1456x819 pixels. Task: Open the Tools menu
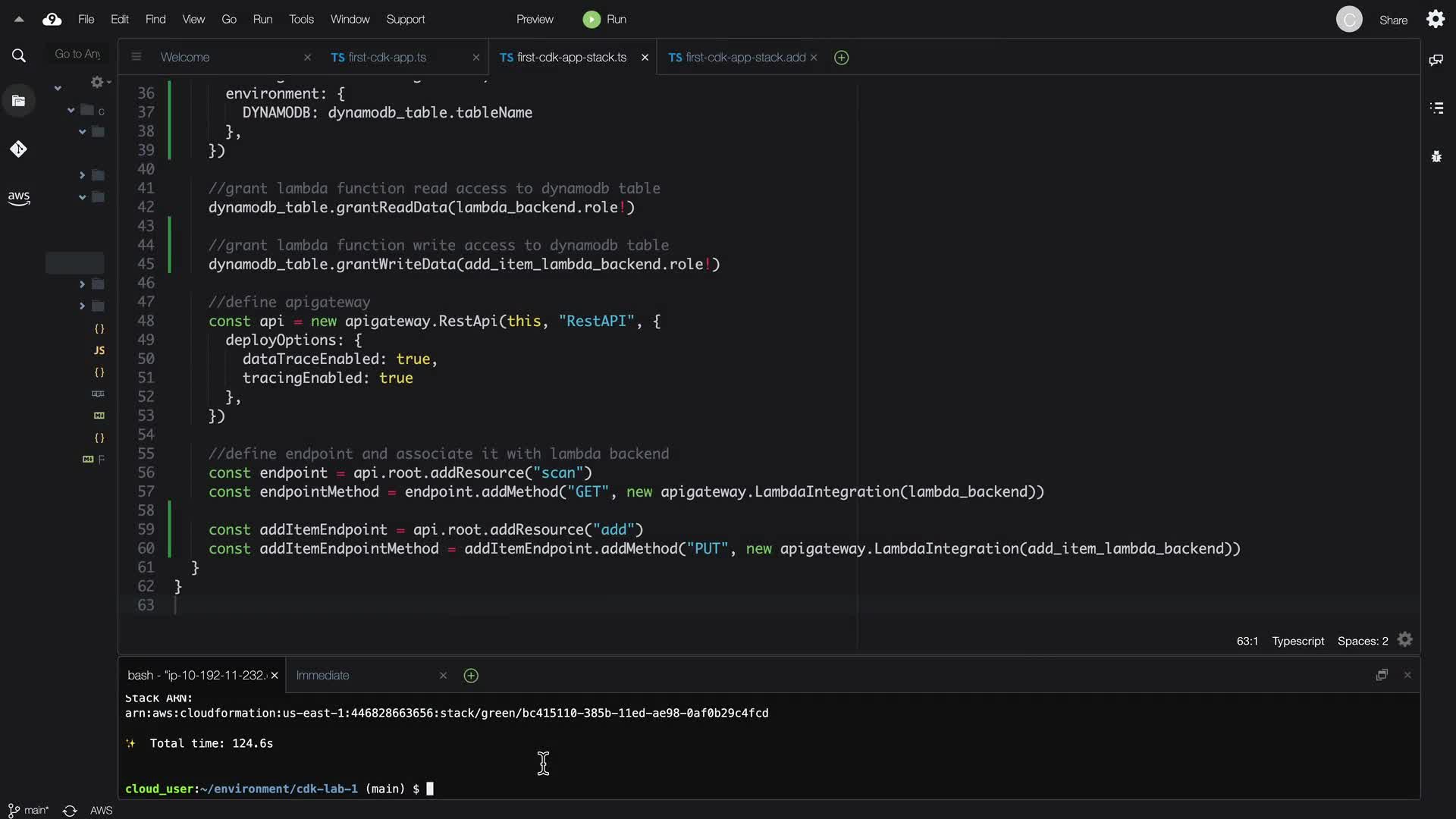[x=301, y=20]
